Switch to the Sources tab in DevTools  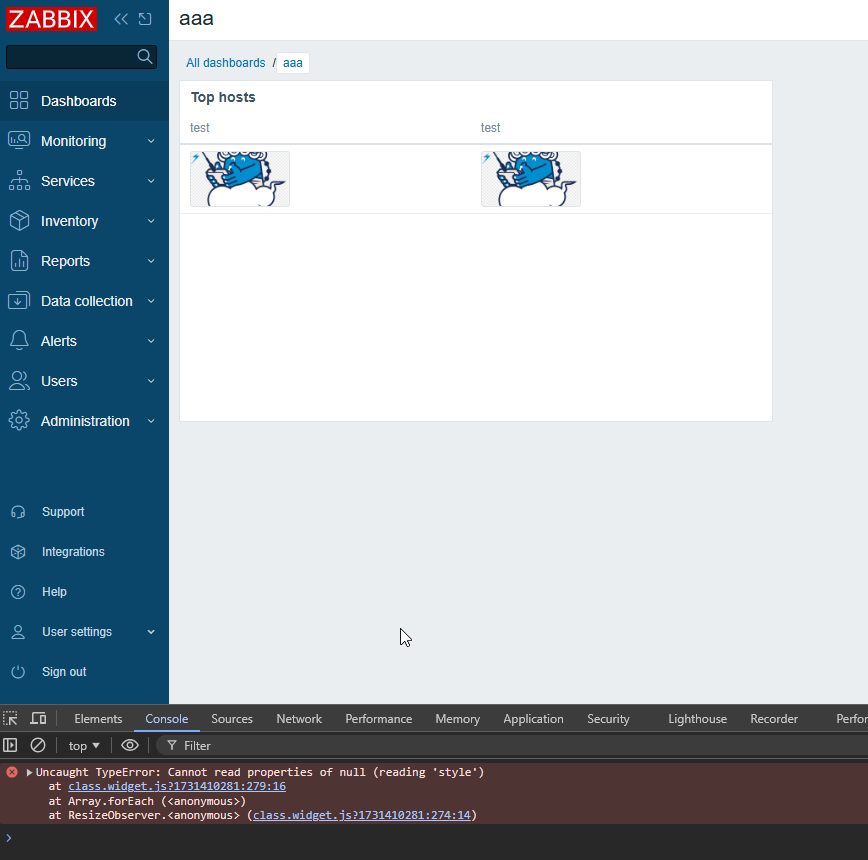[232, 718]
